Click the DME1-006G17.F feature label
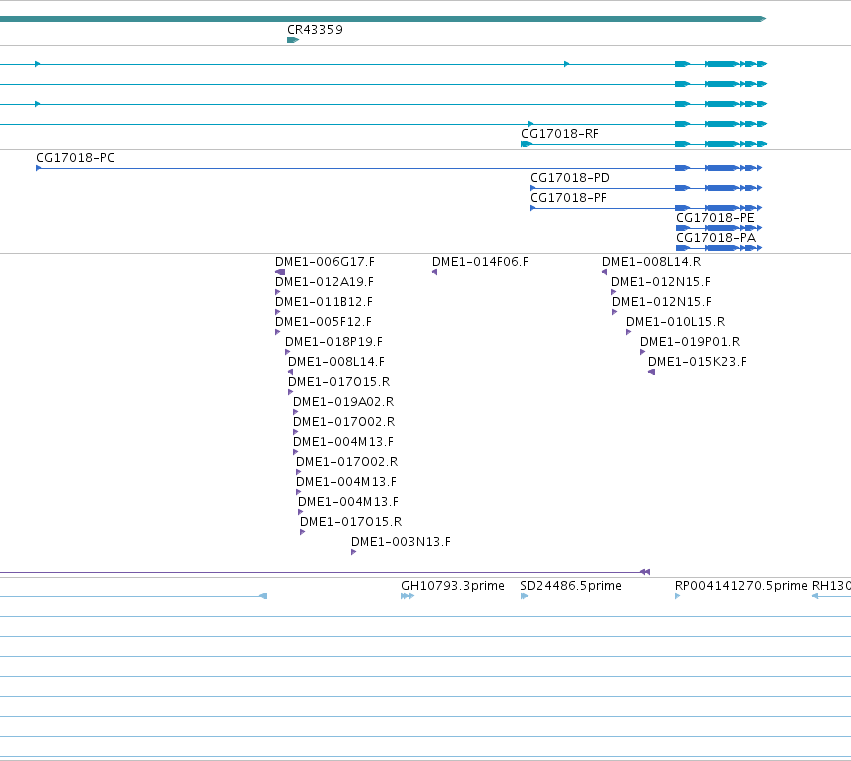Viewport: 851px width, 761px height. [x=325, y=262]
